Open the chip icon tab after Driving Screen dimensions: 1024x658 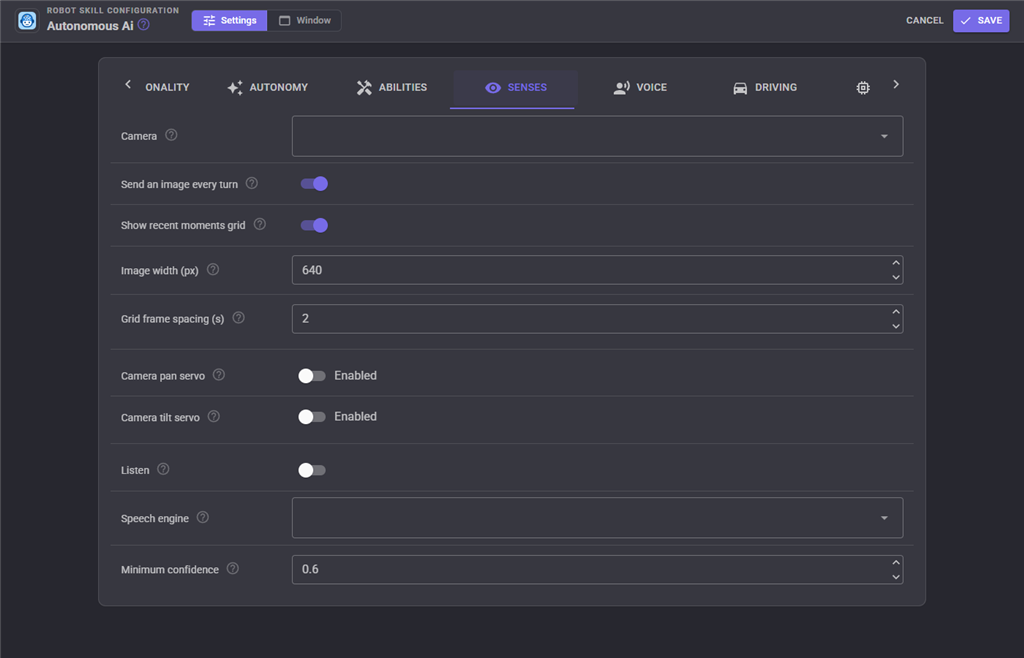click(x=863, y=87)
